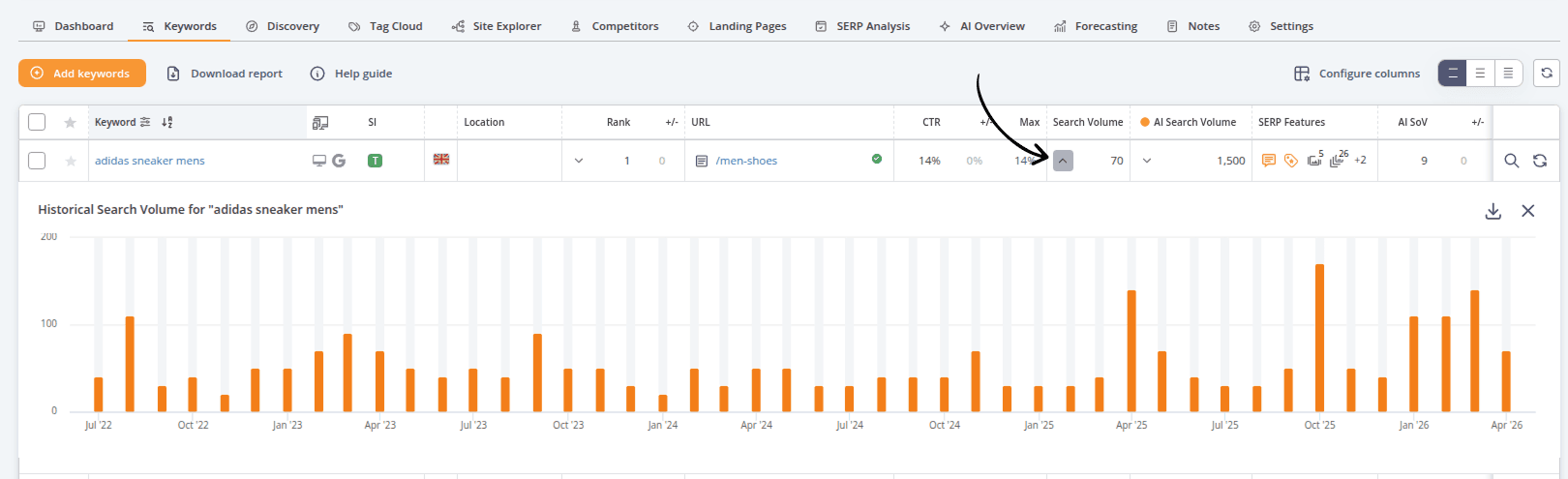Select the medium row density view
Image resolution: width=1568 pixels, height=479 pixels.
tap(1480, 73)
